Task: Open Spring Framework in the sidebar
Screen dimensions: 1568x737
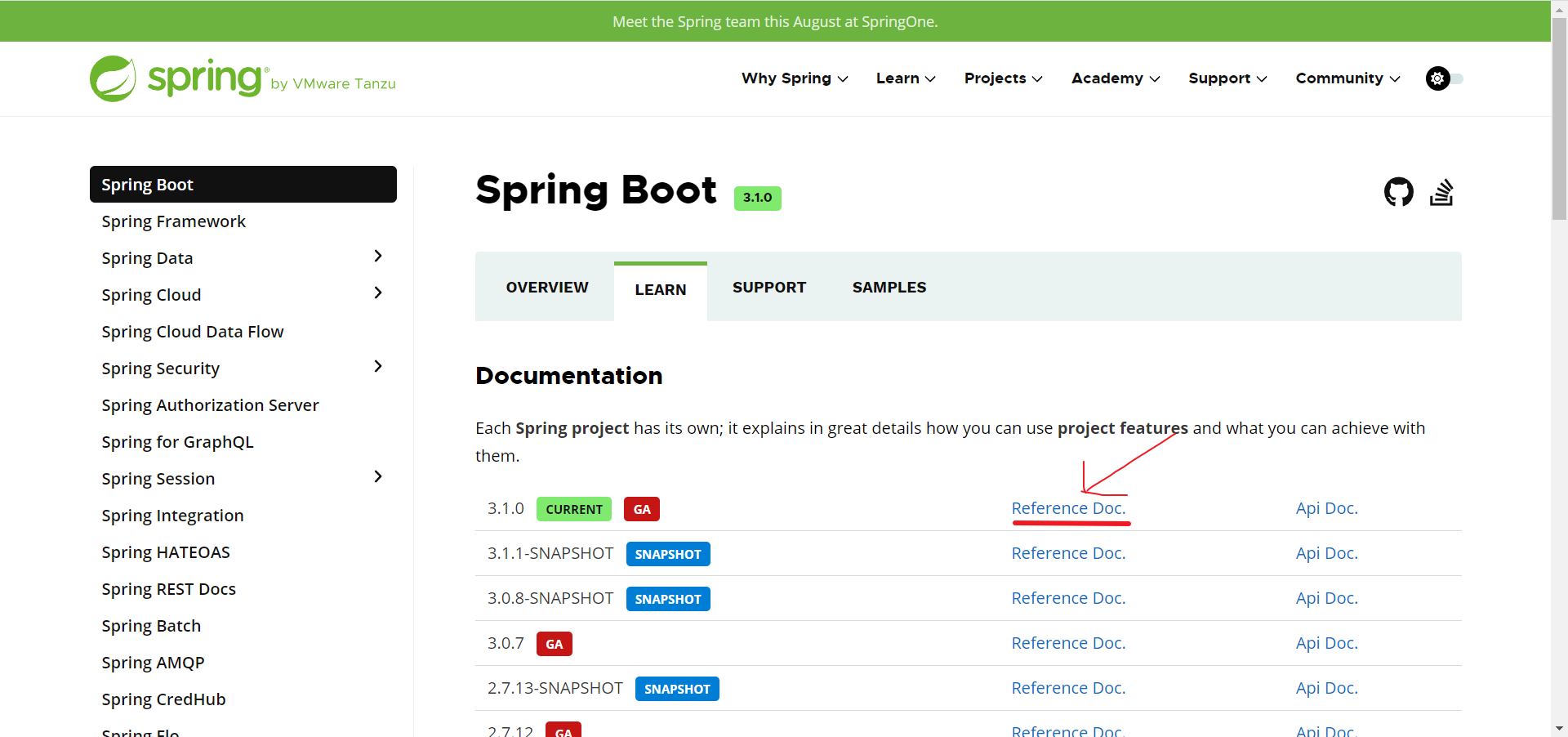Action: [173, 221]
